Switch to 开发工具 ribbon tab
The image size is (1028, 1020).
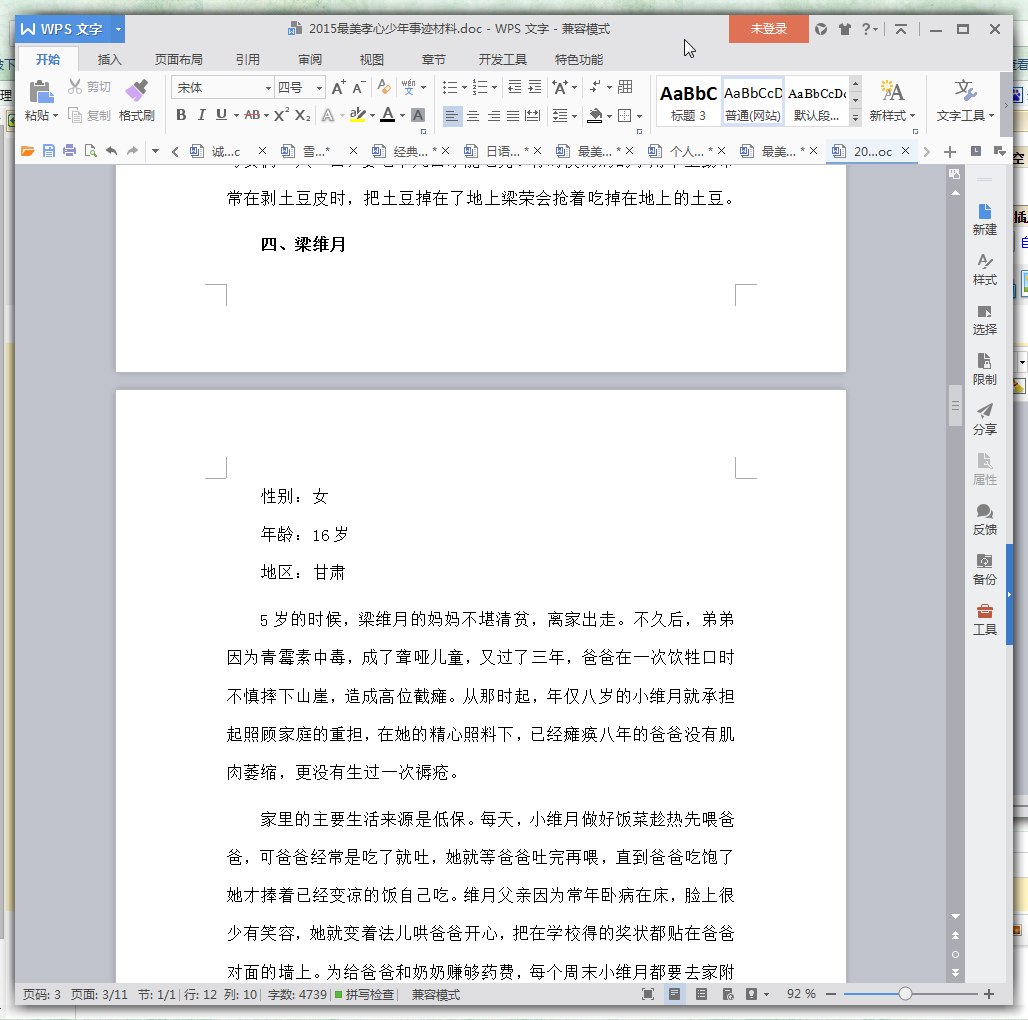502,60
